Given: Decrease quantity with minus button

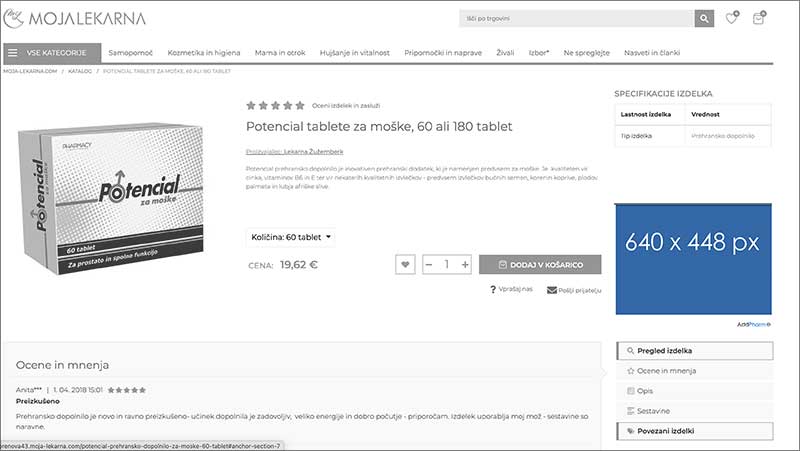Looking at the screenshot, I should (429, 264).
